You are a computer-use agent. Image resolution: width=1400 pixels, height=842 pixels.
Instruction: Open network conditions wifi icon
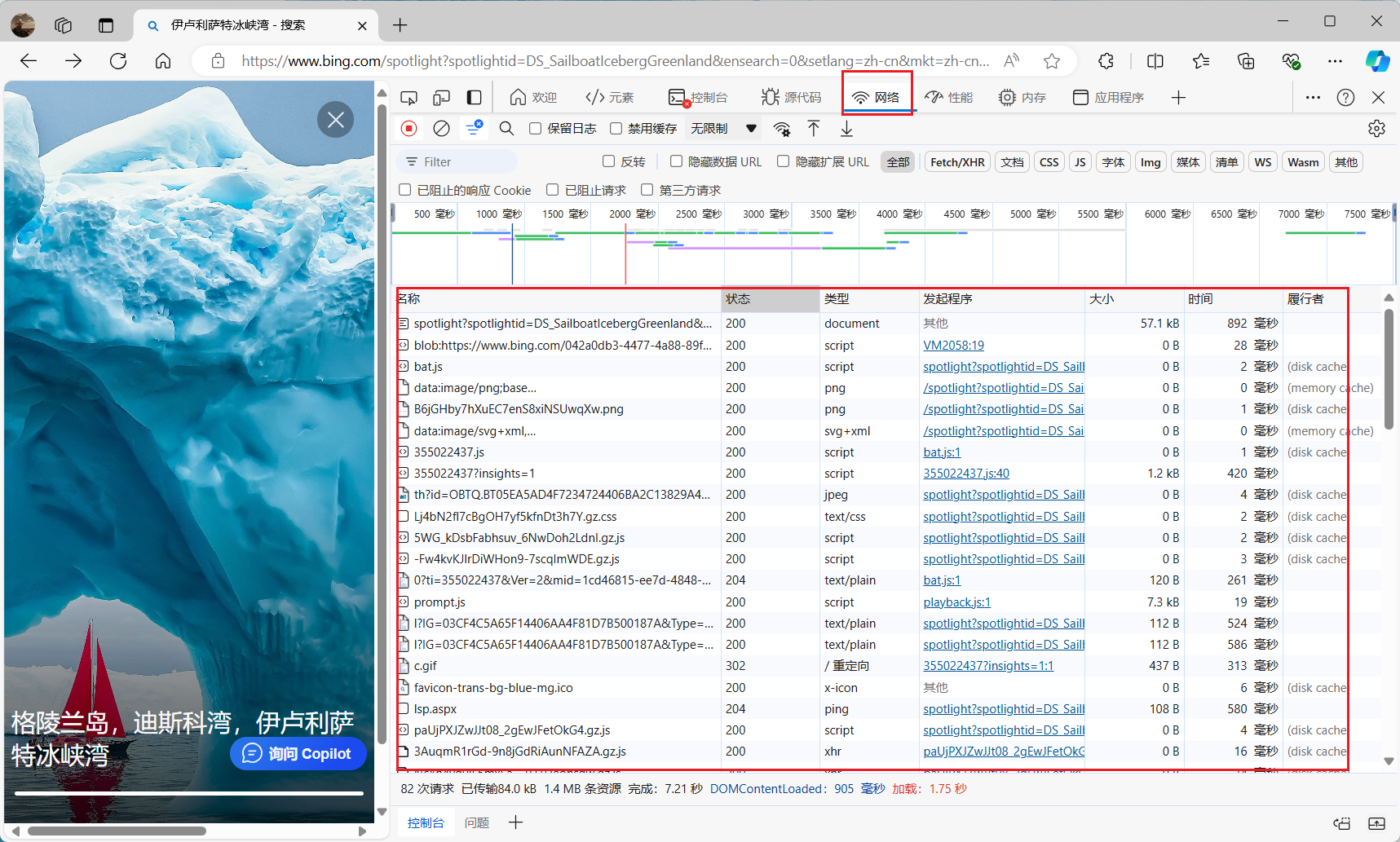click(782, 129)
